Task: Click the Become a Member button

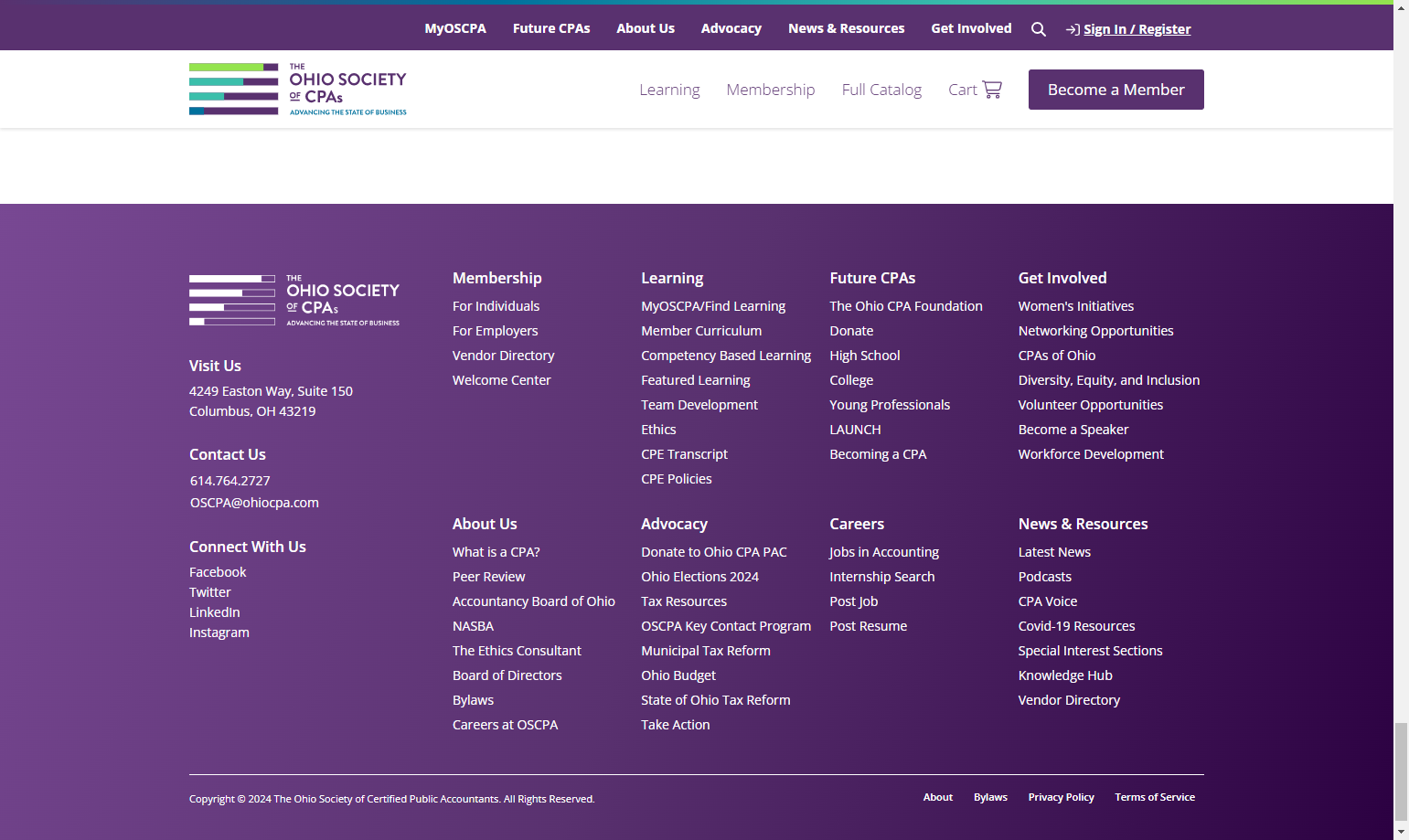Action: [x=1116, y=90]
